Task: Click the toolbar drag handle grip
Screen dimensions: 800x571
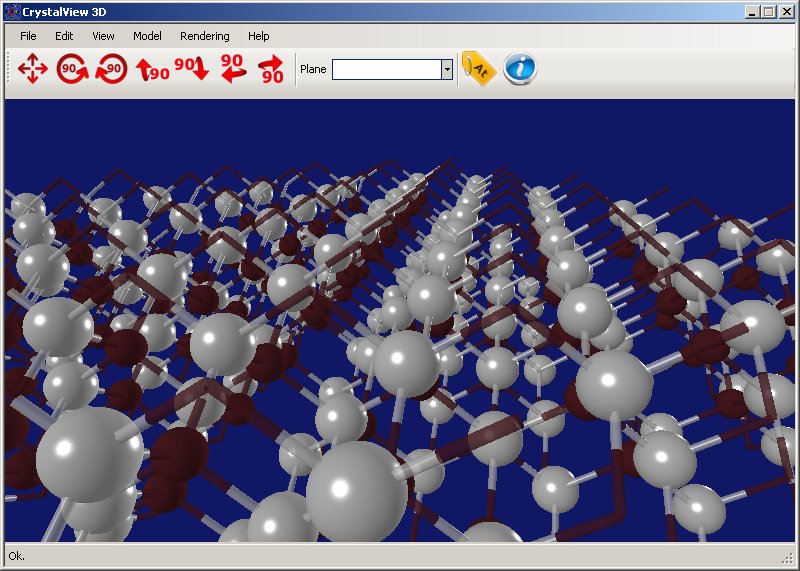Action: coord(8,68)
